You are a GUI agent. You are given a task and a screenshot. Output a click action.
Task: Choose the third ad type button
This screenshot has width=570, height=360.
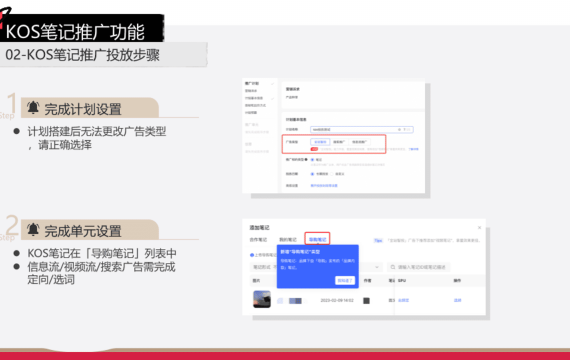tap(360, 142)
